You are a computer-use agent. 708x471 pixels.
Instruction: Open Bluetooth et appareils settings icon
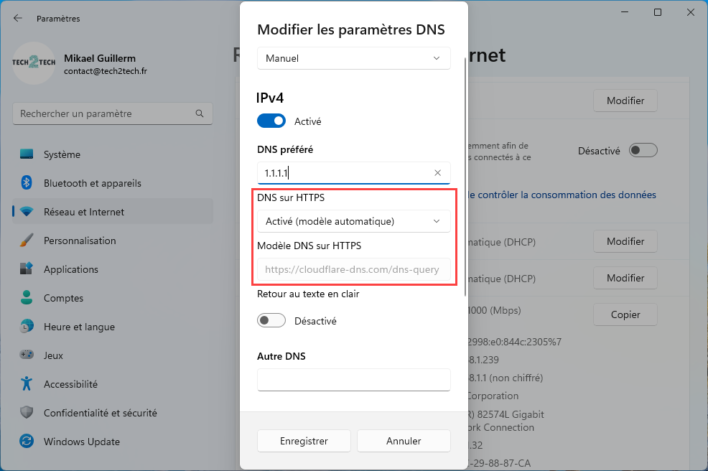[x=26, y=183]
